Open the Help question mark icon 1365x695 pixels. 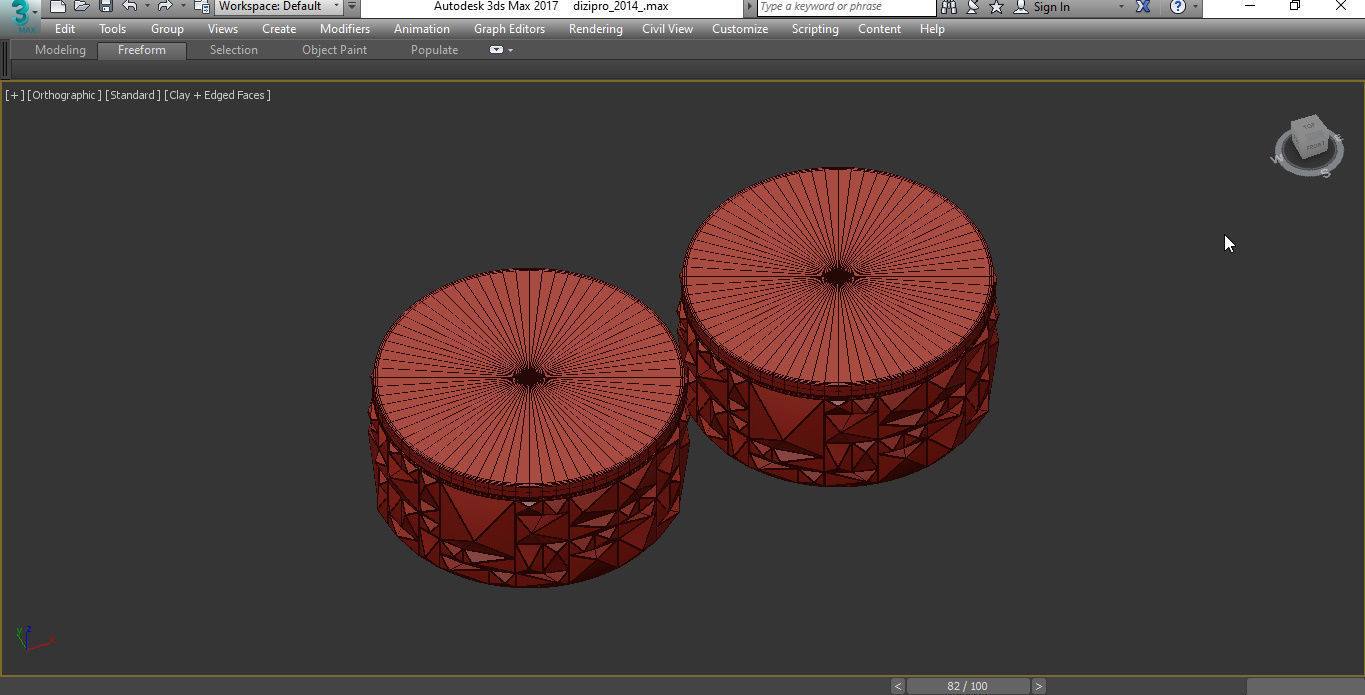[x=1178, y=7]
